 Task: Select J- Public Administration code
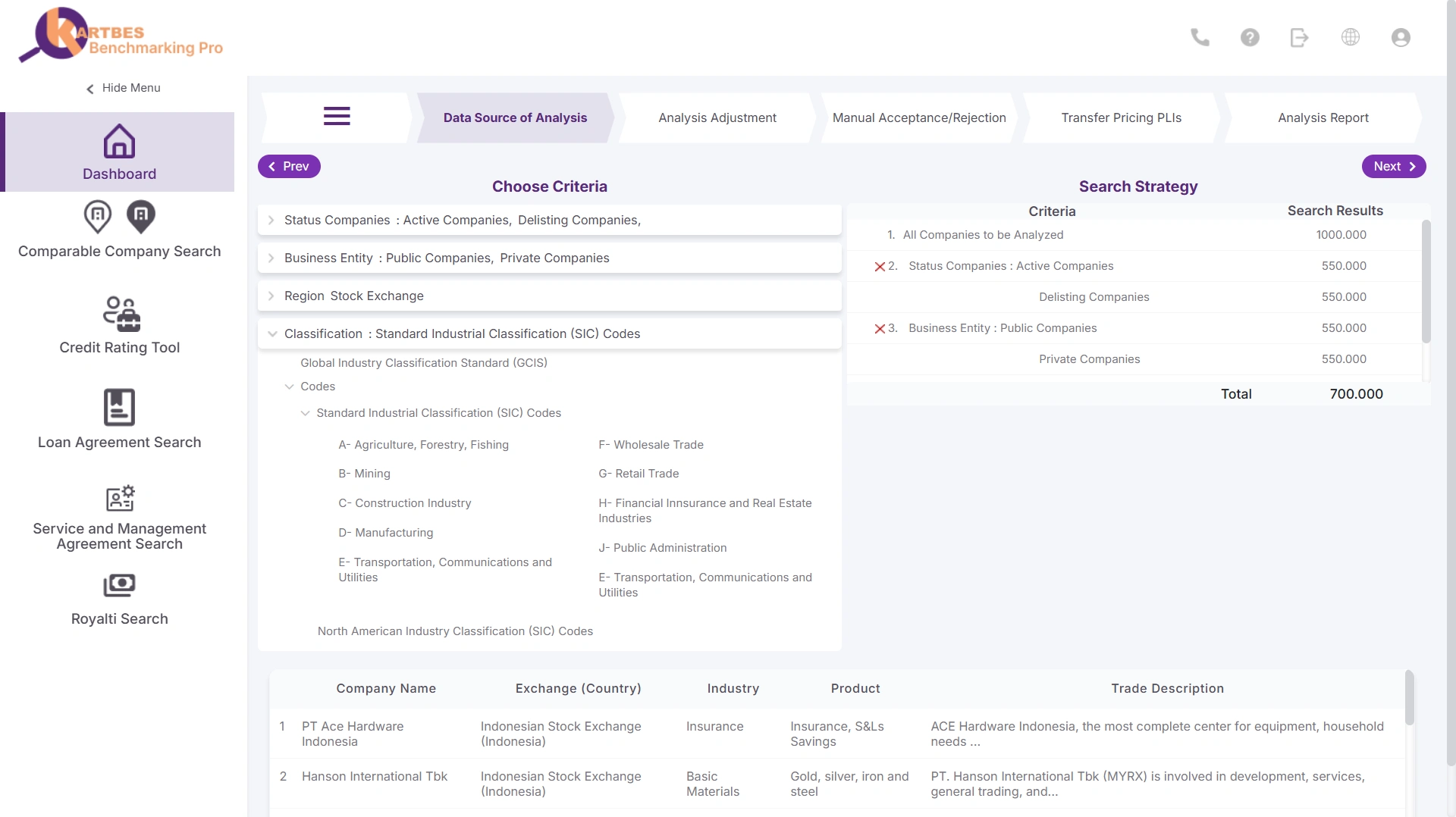(662, 548)
